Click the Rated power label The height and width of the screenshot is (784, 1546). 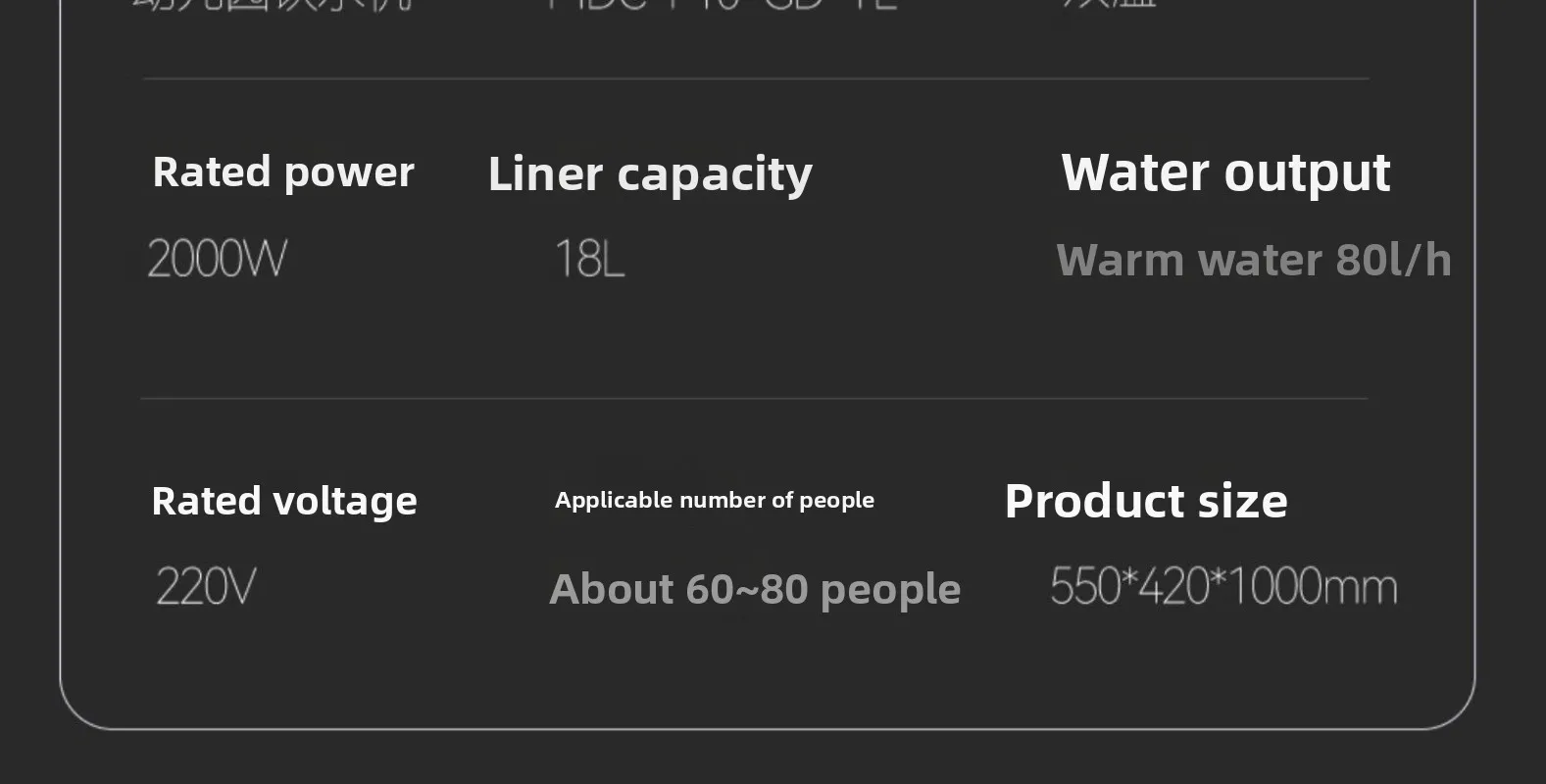tap(283, 172)
